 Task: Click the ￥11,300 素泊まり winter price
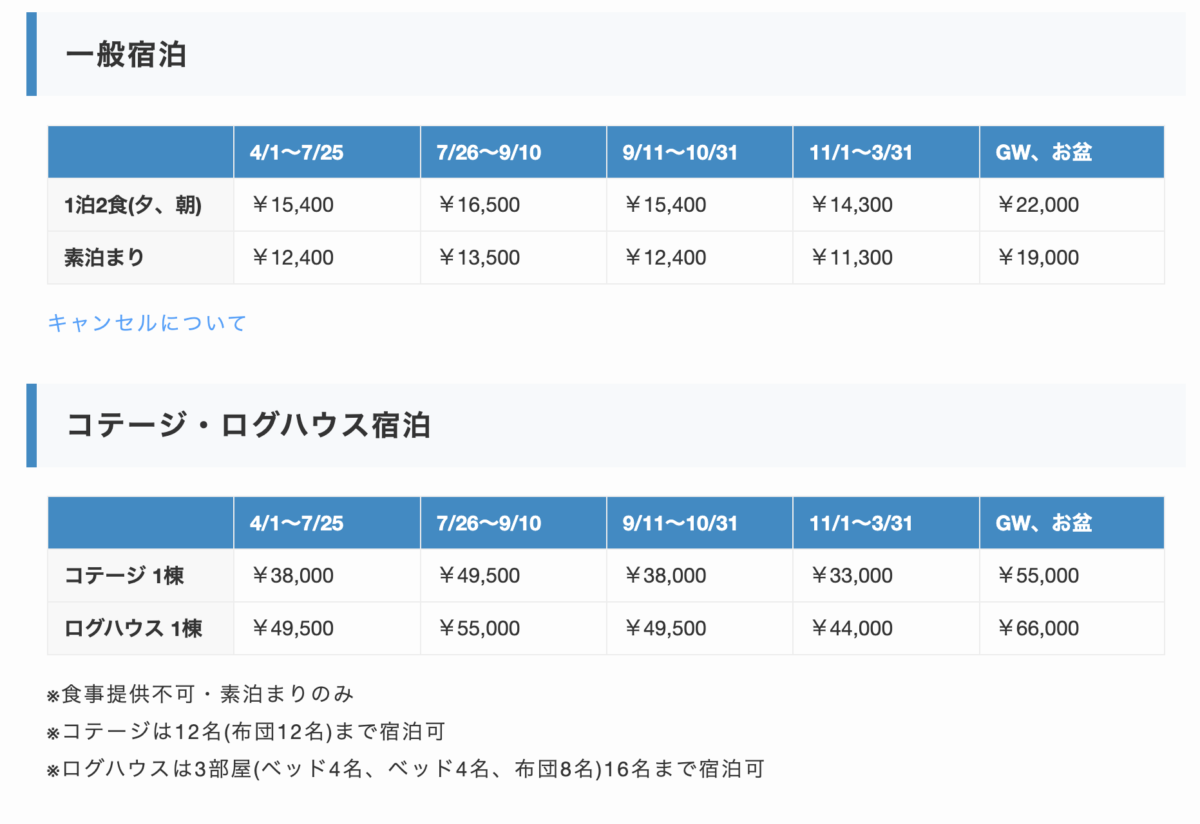pyautogui.click(x=852, y=258)
